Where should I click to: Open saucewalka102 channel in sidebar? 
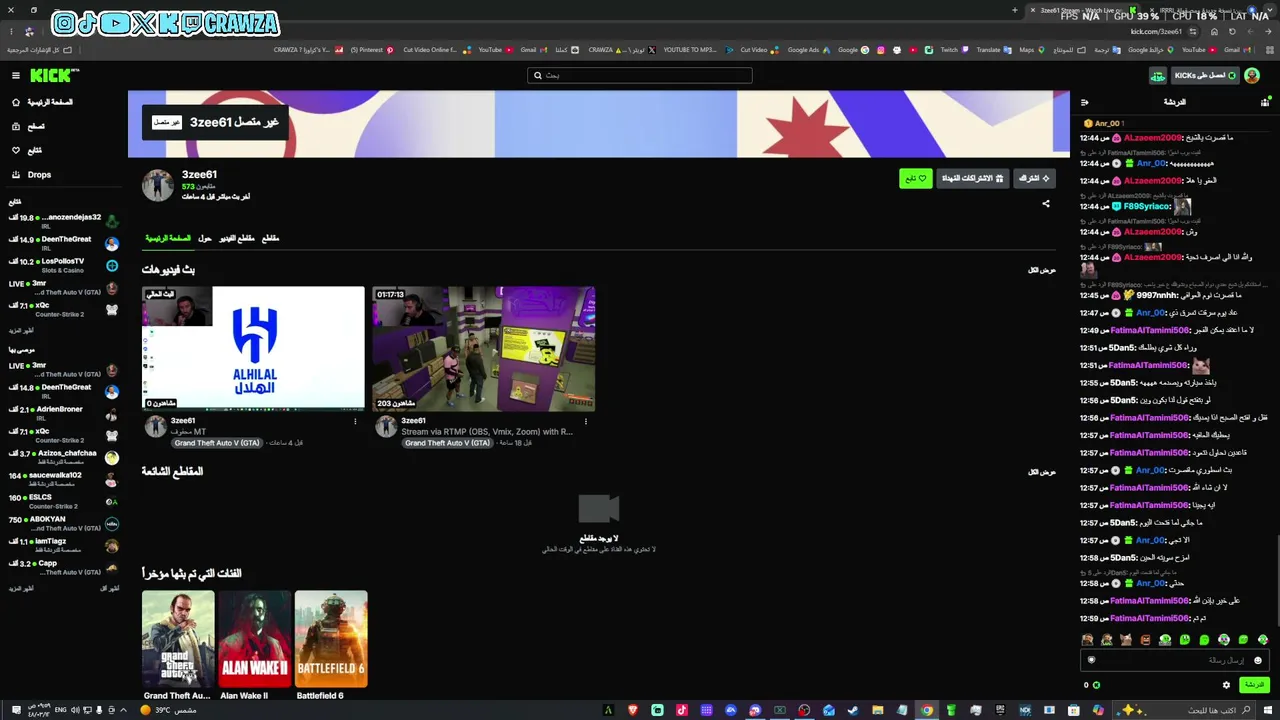(x=62, y=479)
